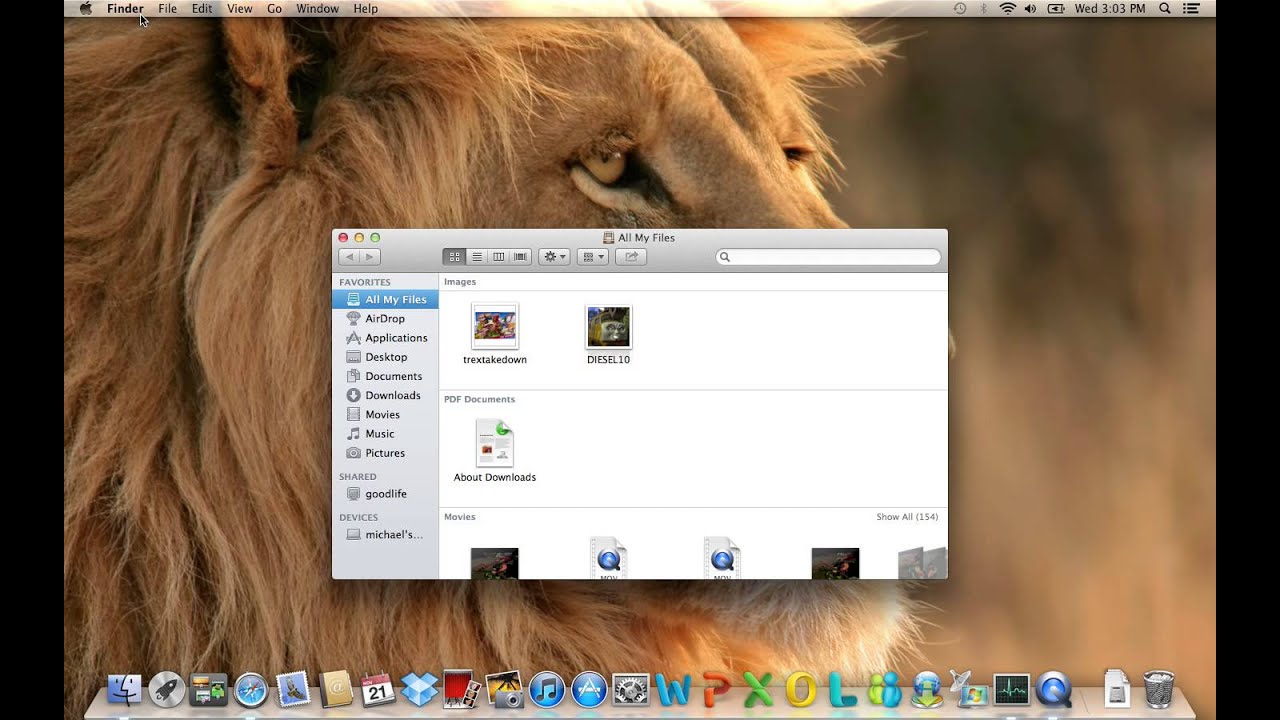Select the Movies item in Favorites
Image resolution: width=1280 pixels, height=720 pixels.
[381, 414]
